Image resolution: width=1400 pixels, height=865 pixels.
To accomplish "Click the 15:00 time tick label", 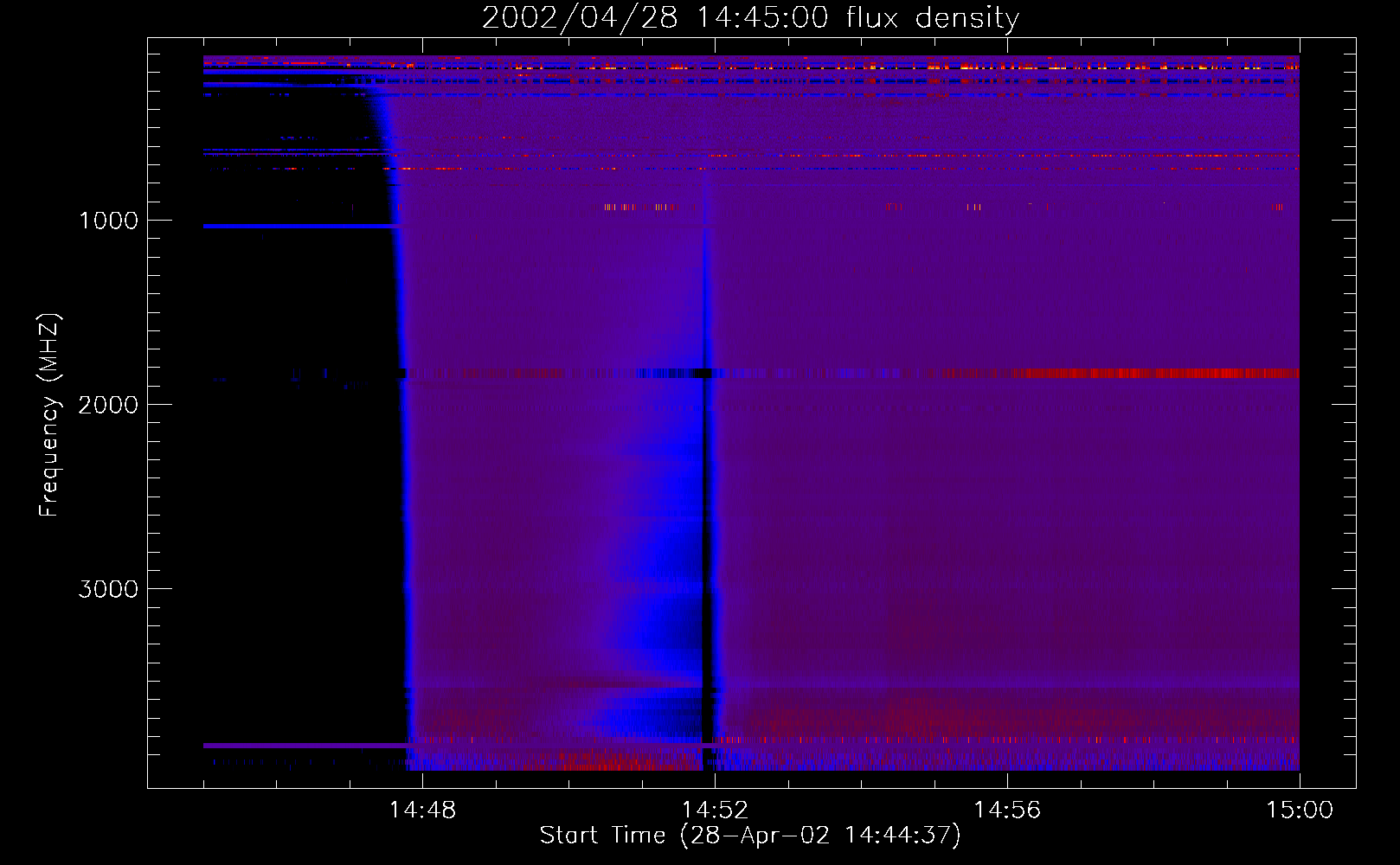I will [1300, 811].
